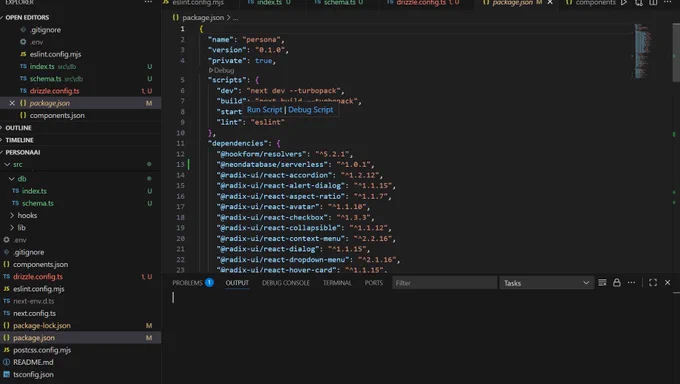
Task: Open next-env.d.ts in the project tree
Action: 34,301
